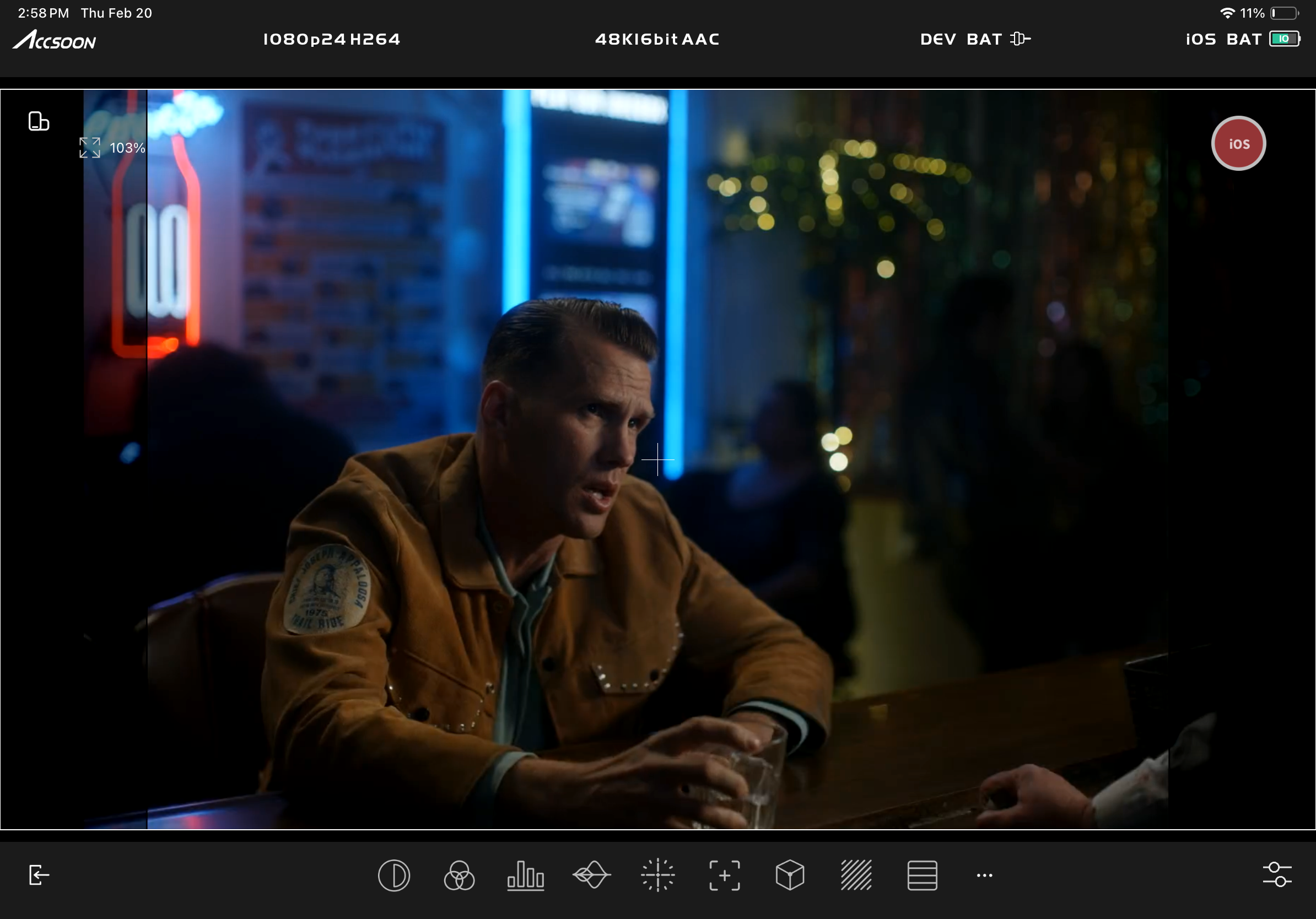Open the settings sliders icon
Screen dimensions: 1316x919
(1277, 875)
